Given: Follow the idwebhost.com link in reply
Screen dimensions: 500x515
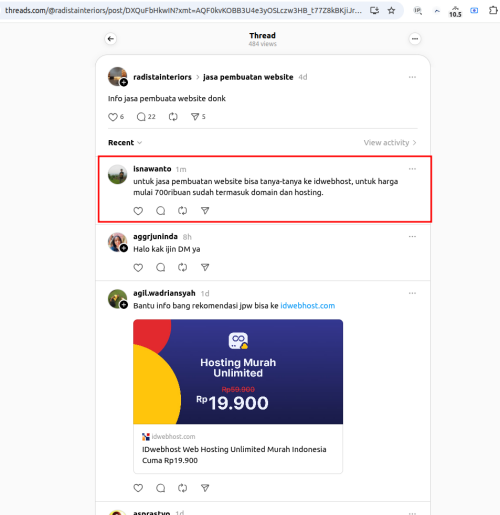Looking at the screenshot, I should pyautogui.click(x=308, y=306).
